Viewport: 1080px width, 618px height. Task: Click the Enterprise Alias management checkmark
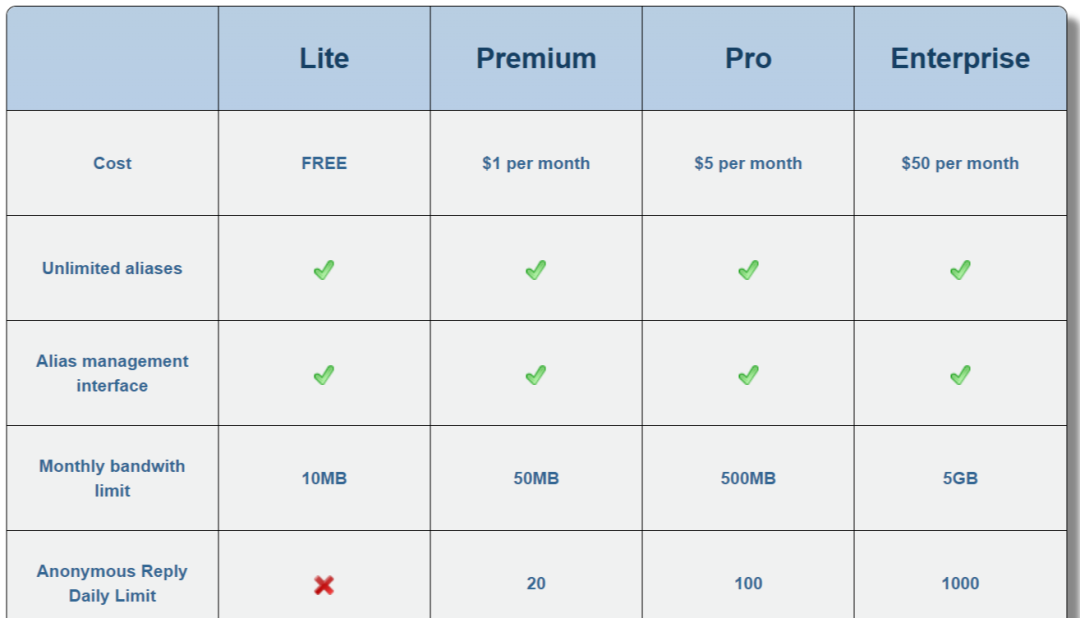[960, 374]
